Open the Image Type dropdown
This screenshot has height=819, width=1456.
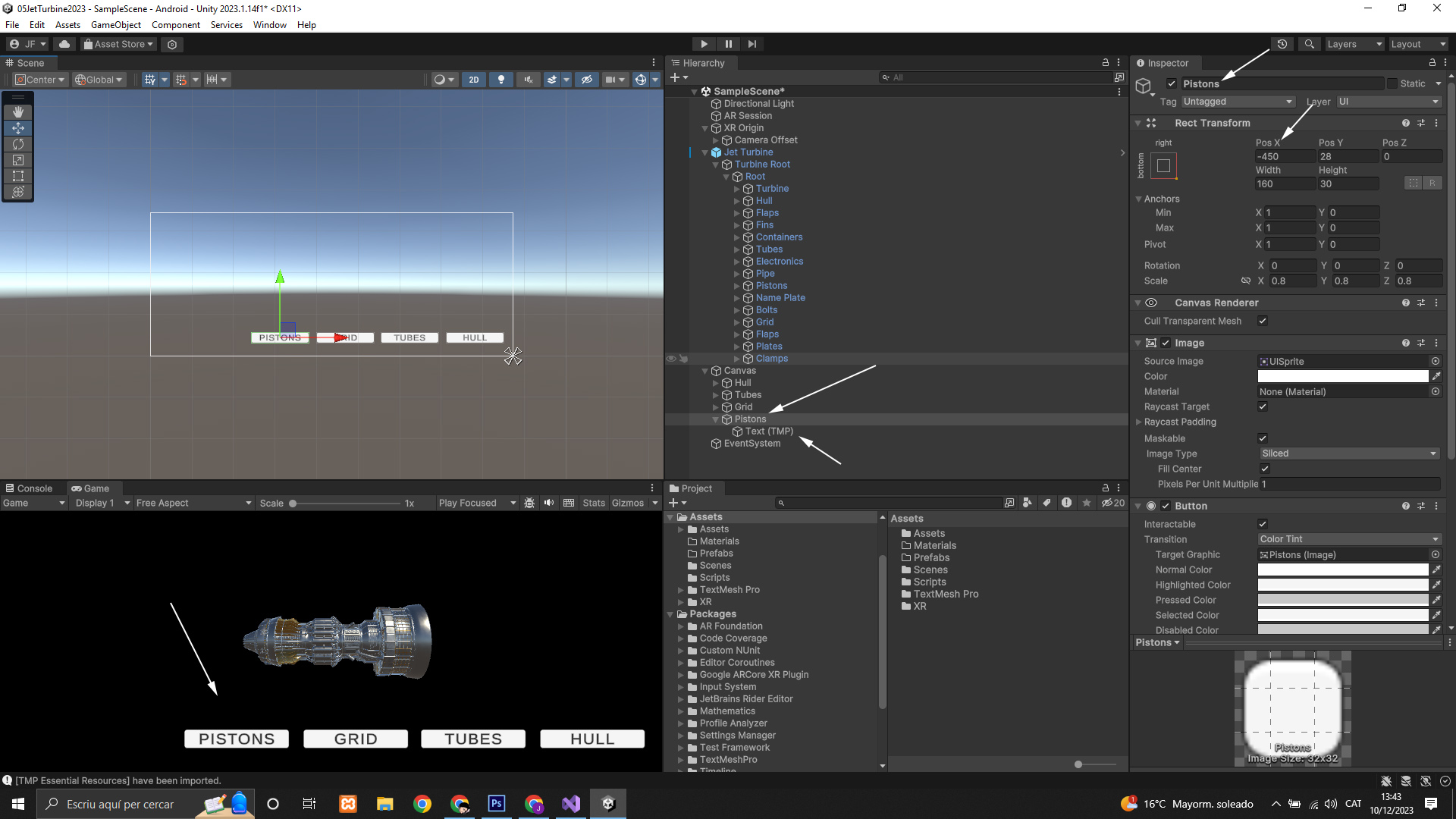coord(1348,453)
